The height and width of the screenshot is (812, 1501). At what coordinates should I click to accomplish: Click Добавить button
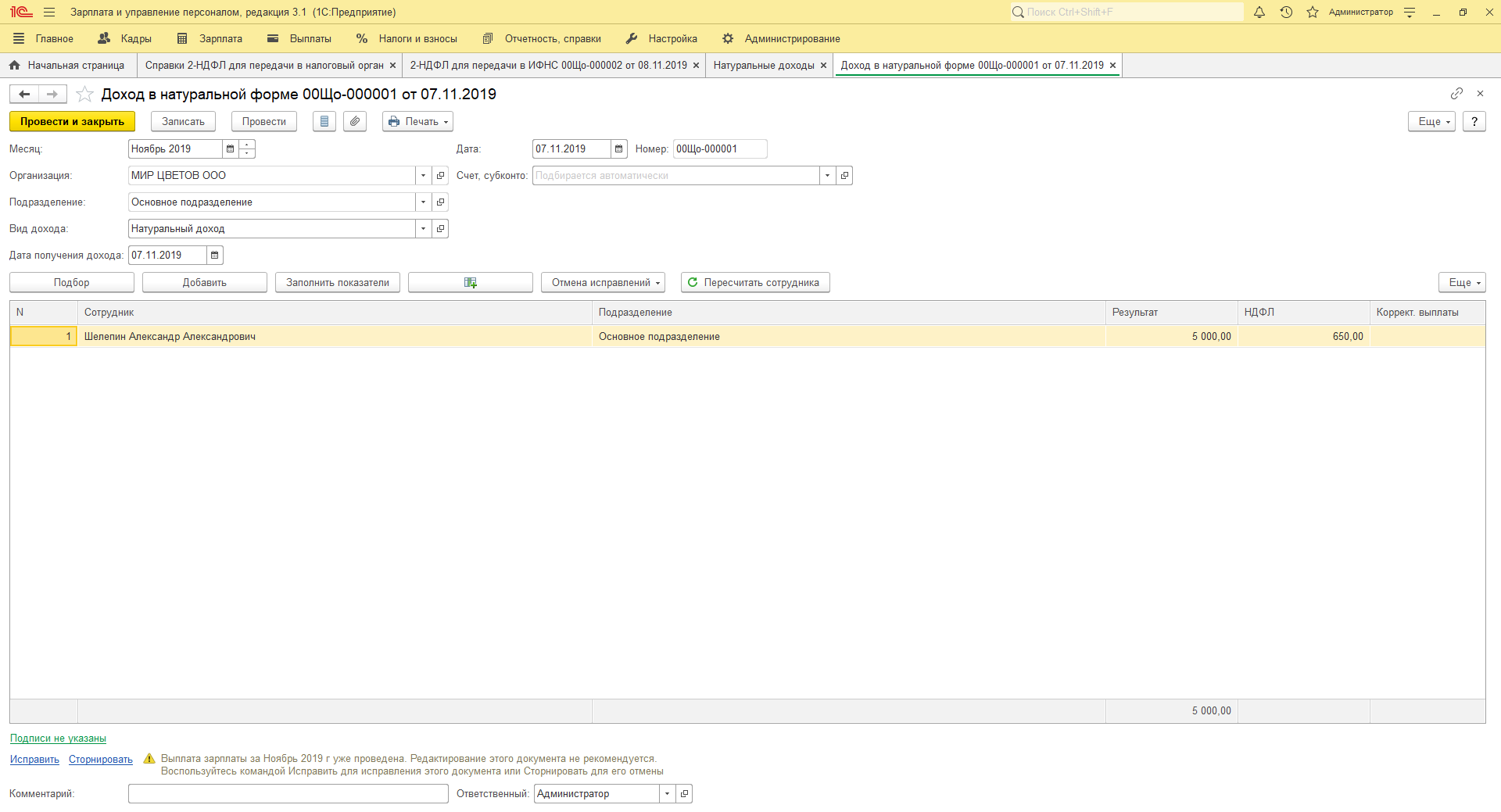205,282
